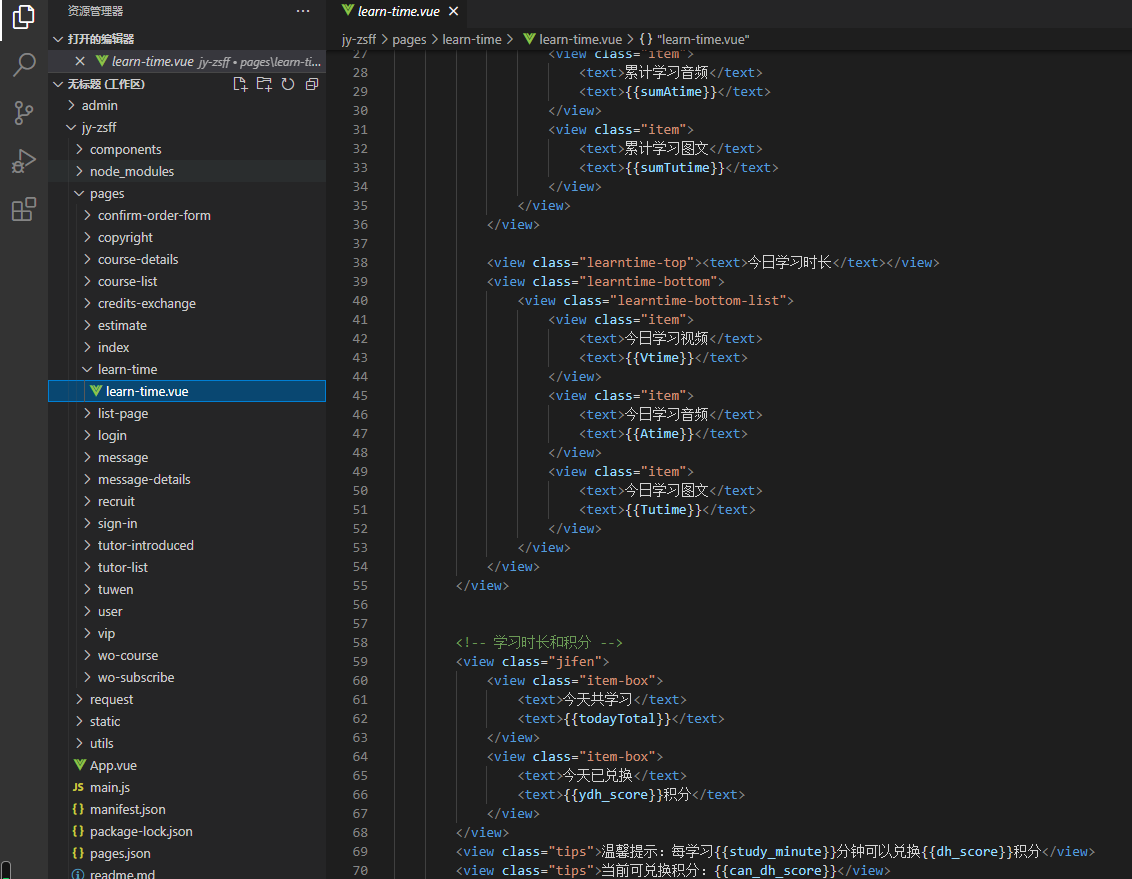1132x879 pixels.
Task: Click the "learn-time.vue" symbol breadcrumb
Action: point(695,40)
